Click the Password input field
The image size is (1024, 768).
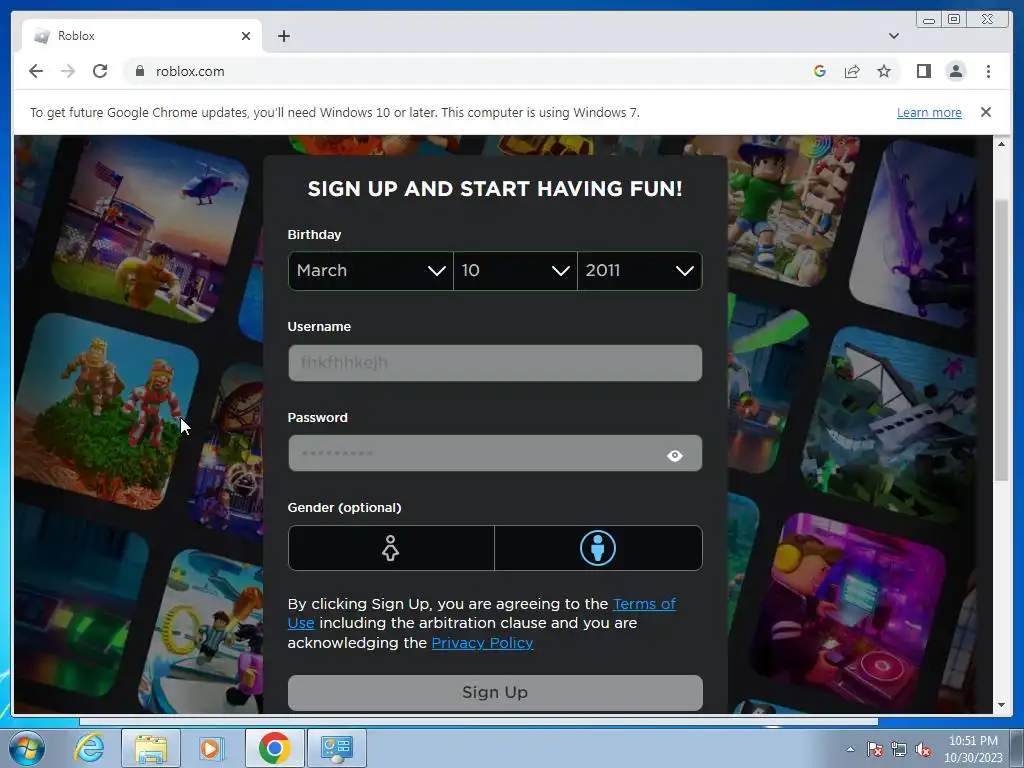click(495, 453)
